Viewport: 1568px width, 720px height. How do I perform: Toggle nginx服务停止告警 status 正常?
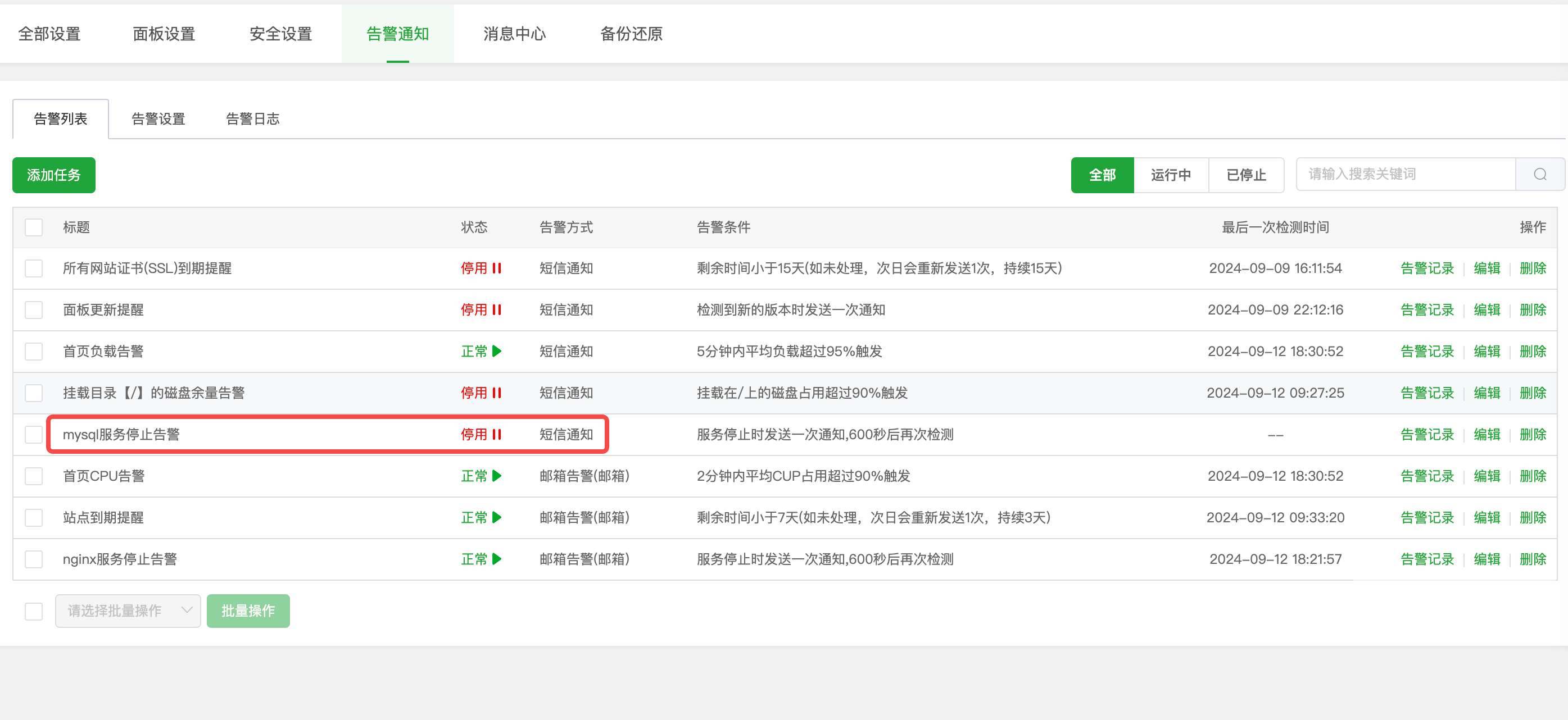(x=481, y=559)
